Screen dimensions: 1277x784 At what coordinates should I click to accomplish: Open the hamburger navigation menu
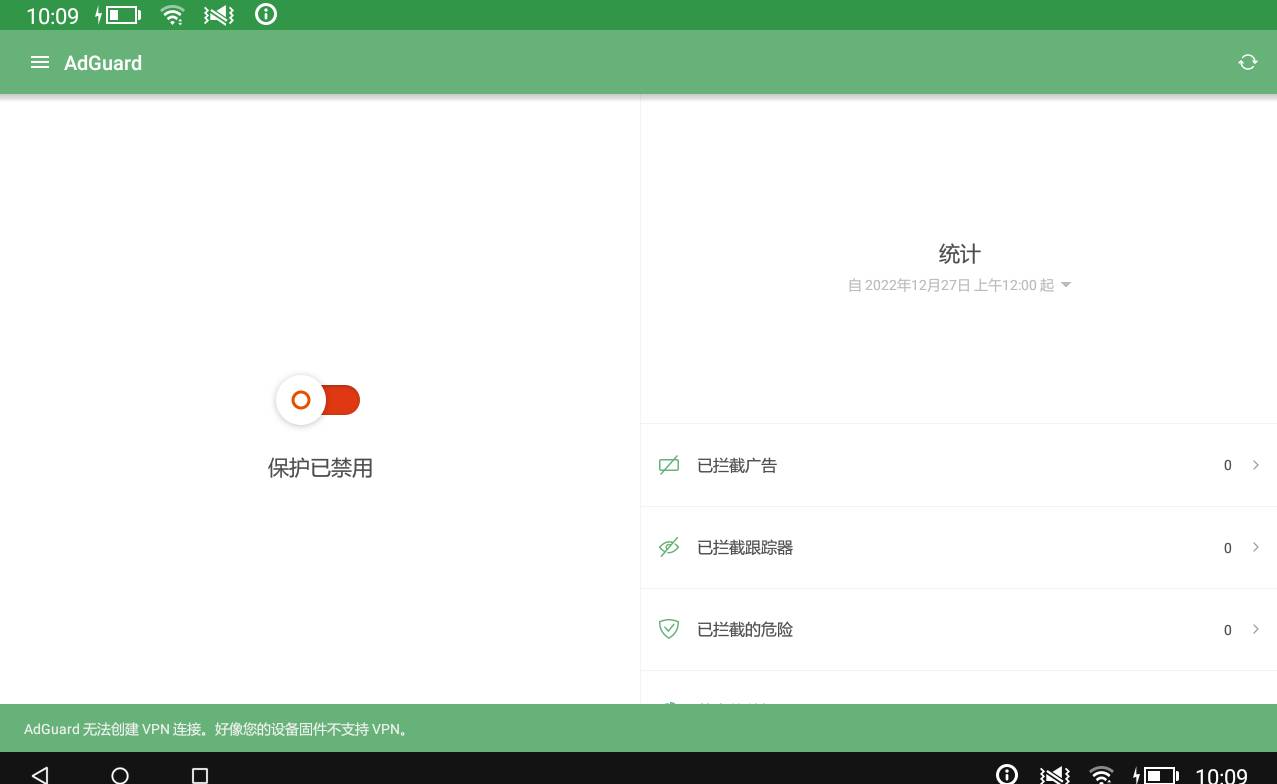pyautogui.click(x=40, y=63)
